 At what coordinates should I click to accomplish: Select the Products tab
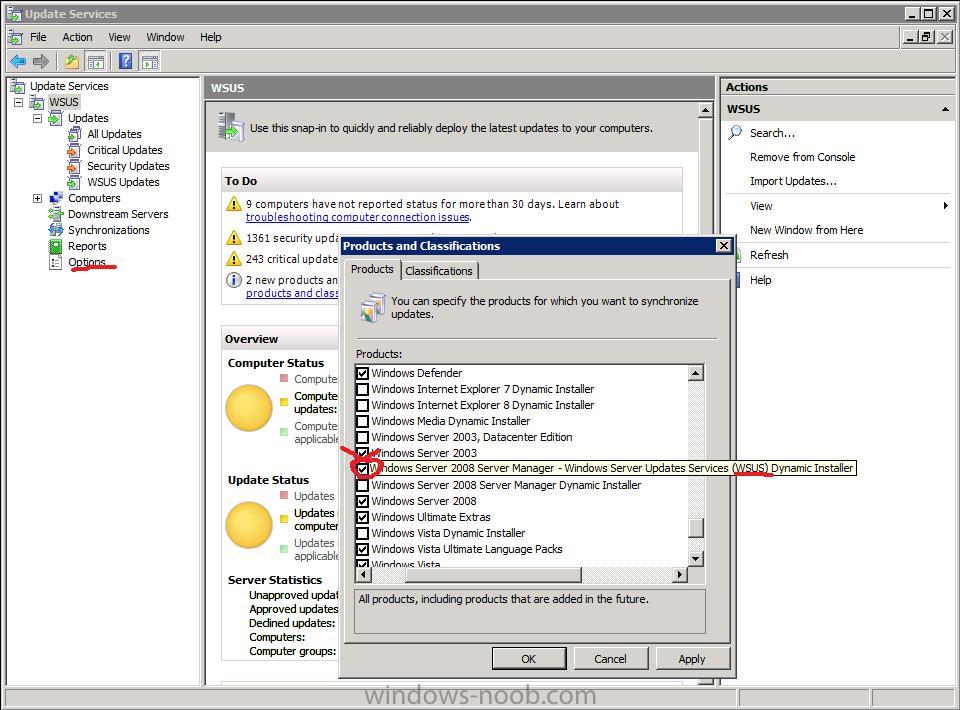[372, 269]
